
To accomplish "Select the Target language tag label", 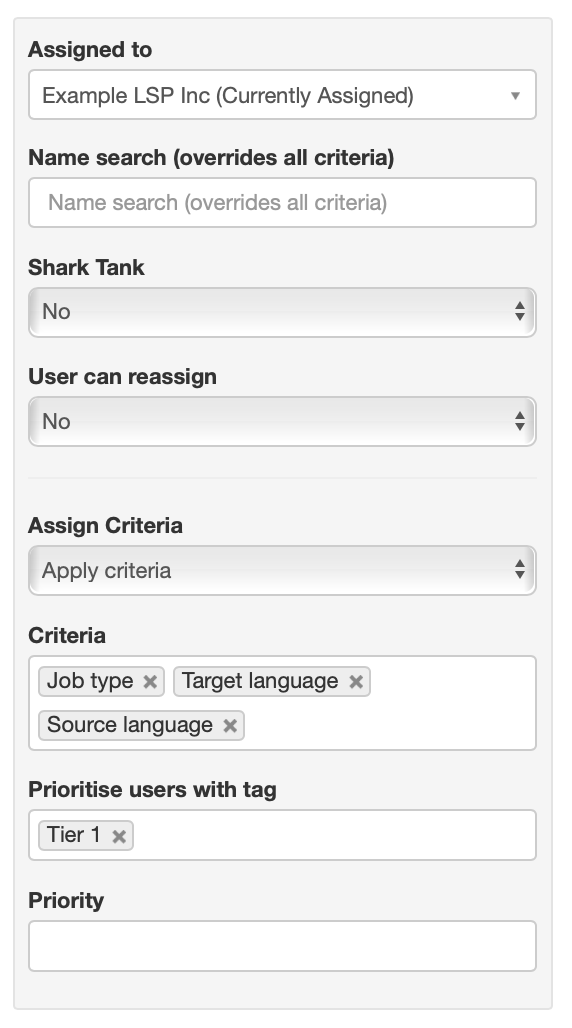I will [260, 681].
